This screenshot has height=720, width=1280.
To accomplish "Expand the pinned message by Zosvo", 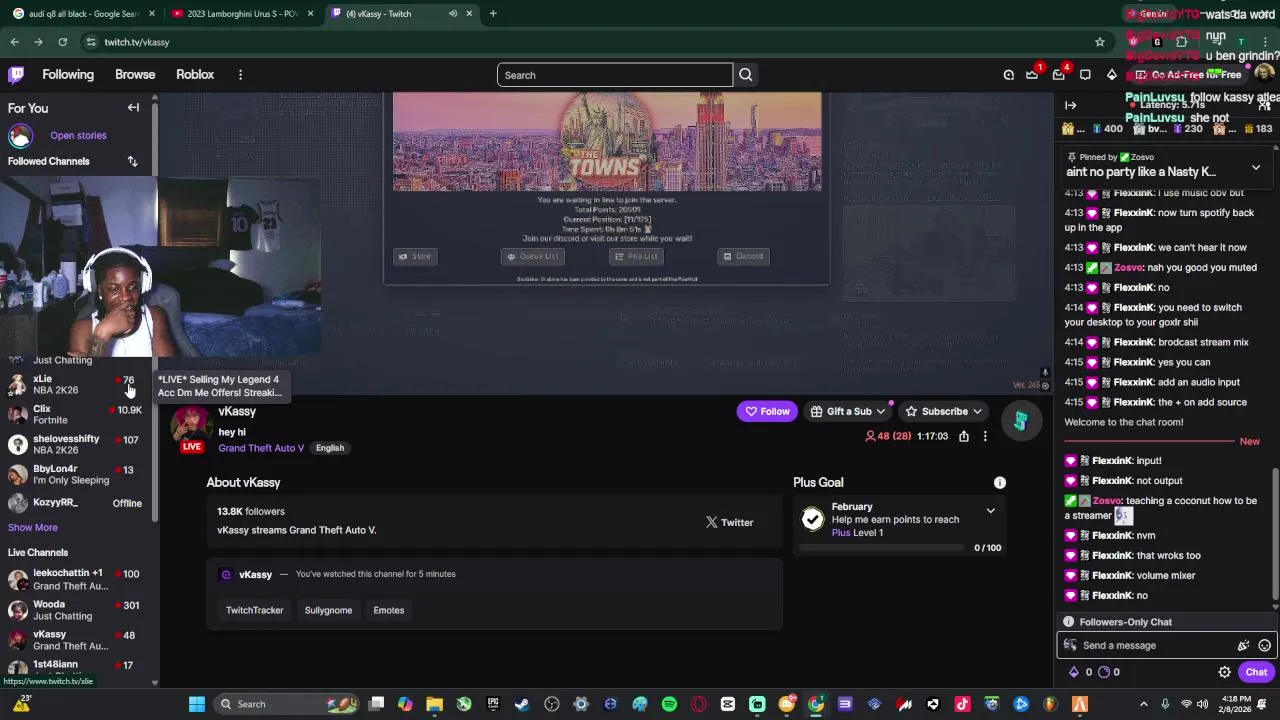I will coord(1256,167).
